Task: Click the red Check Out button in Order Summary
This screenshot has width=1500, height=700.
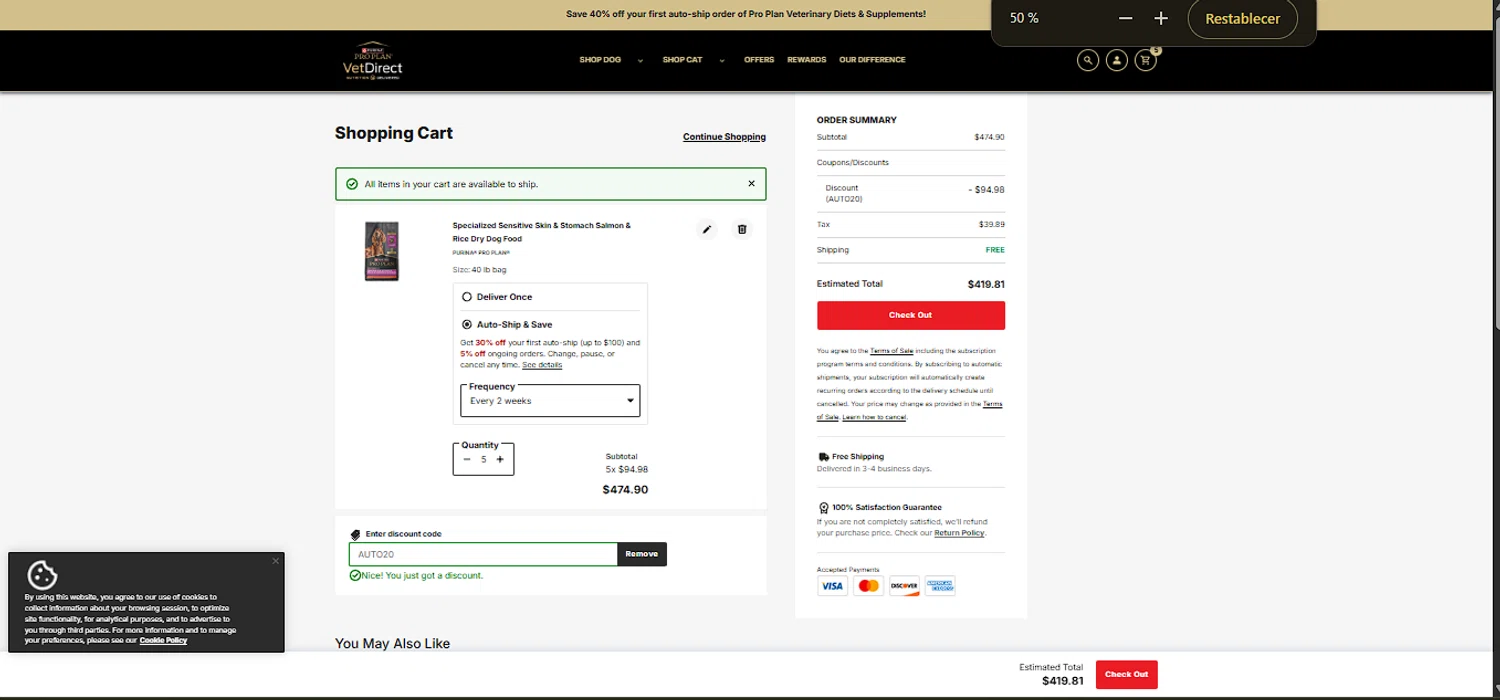Action: [x=910, y=315]
